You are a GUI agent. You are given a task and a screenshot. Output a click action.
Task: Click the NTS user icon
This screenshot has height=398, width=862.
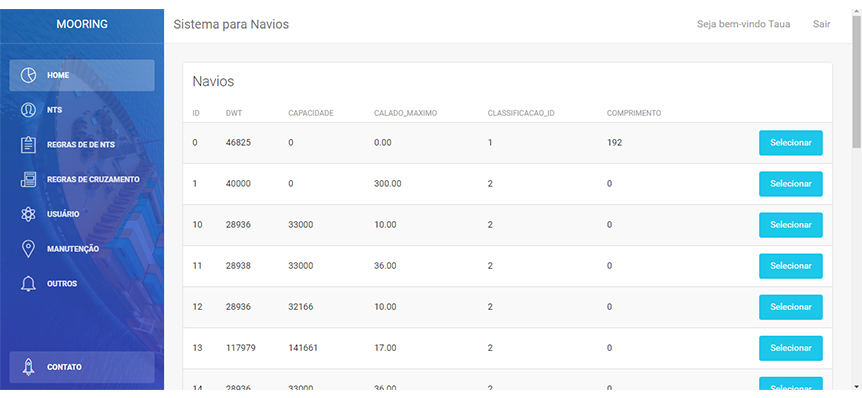[x=28, y=110]
